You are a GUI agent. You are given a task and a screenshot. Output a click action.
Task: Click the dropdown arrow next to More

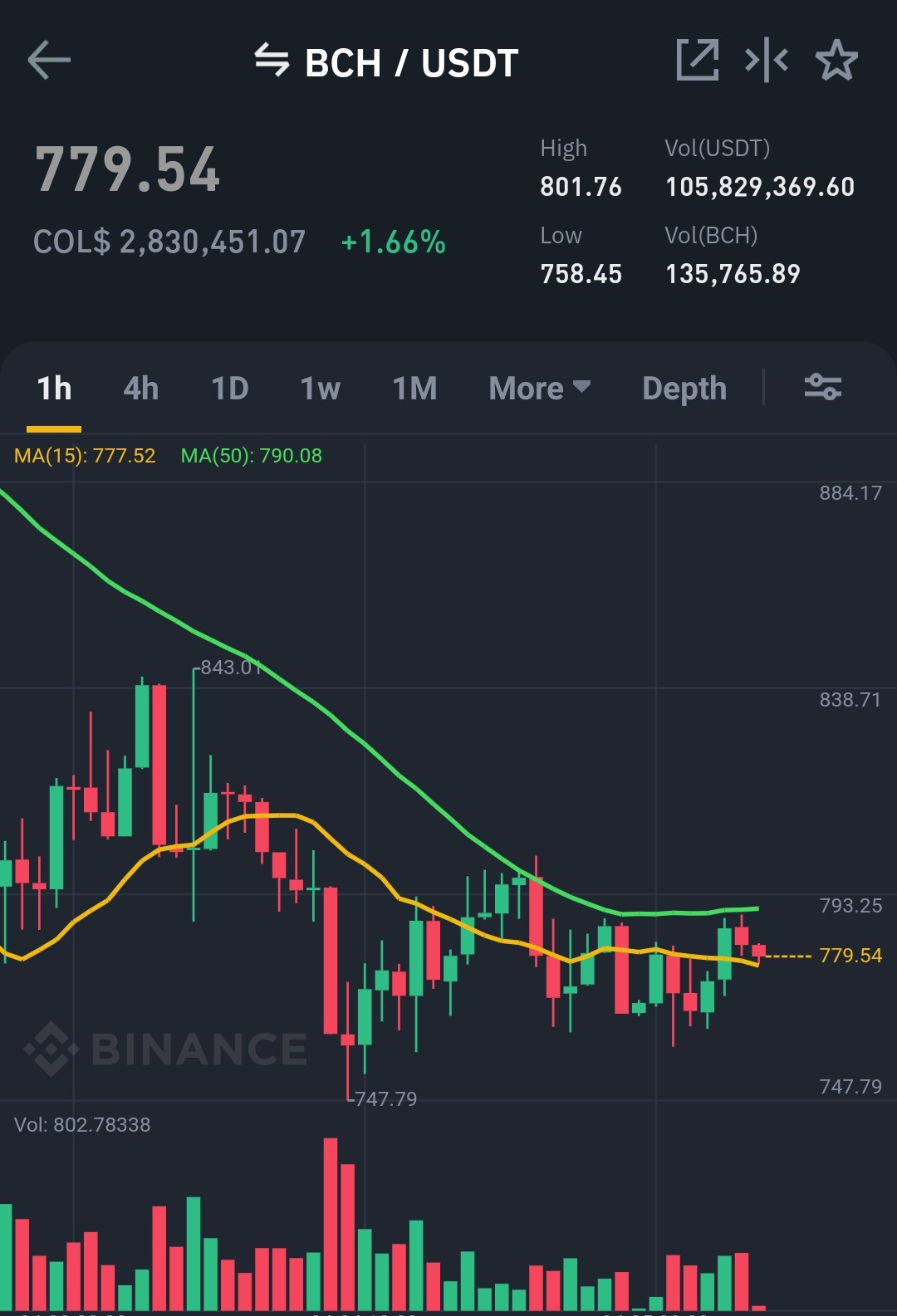click(582, 386)
